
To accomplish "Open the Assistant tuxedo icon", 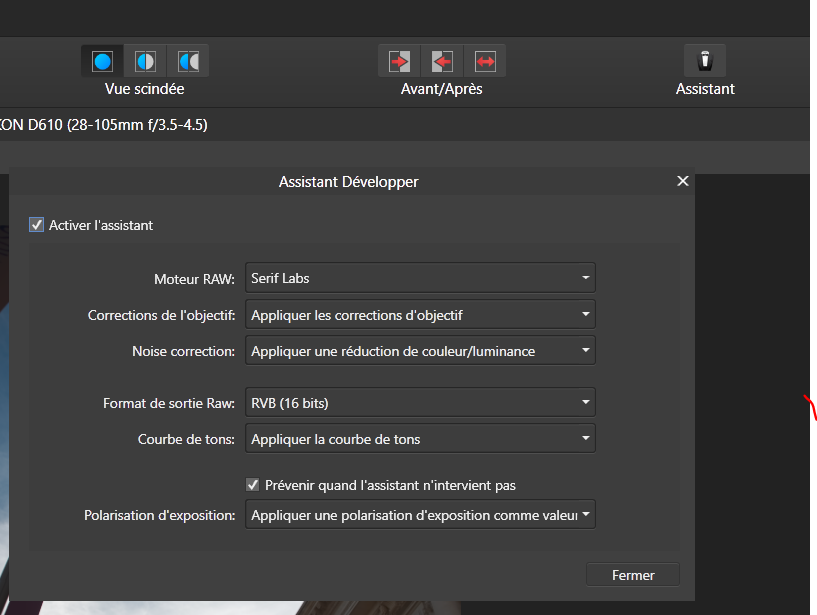I will (x=705, y=60).
